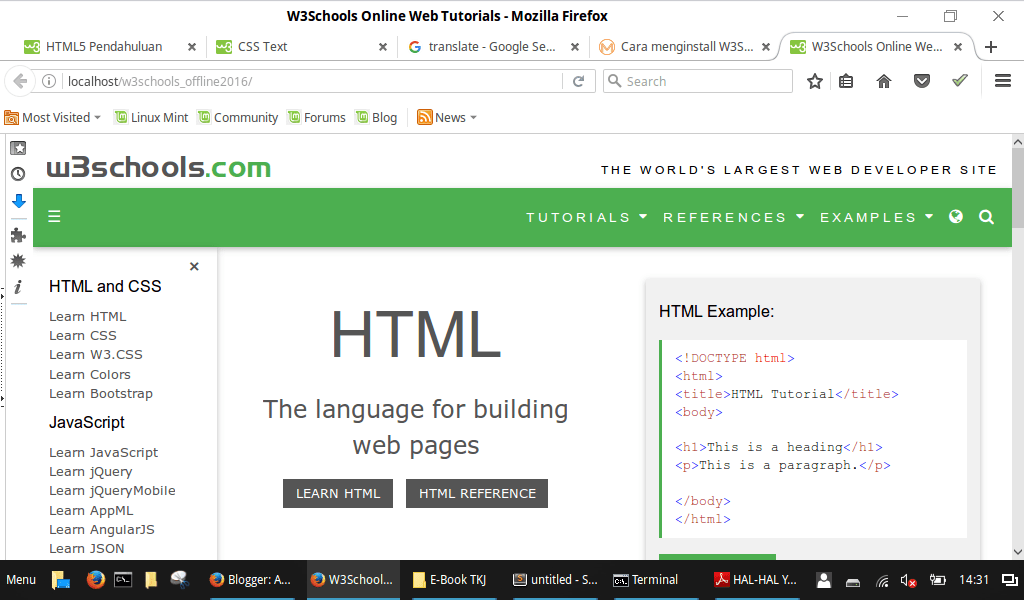Open add-ons puzzle icon in vertical toolbar
This screenshot has height=600, width=1024.
[18, 235]
